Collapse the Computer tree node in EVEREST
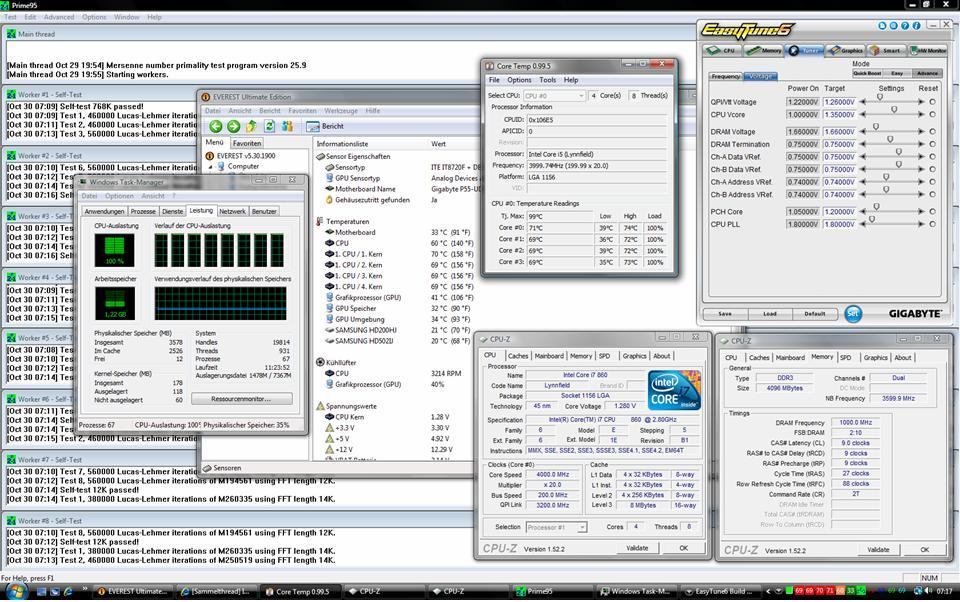The image size is (960, 602). 211,167
